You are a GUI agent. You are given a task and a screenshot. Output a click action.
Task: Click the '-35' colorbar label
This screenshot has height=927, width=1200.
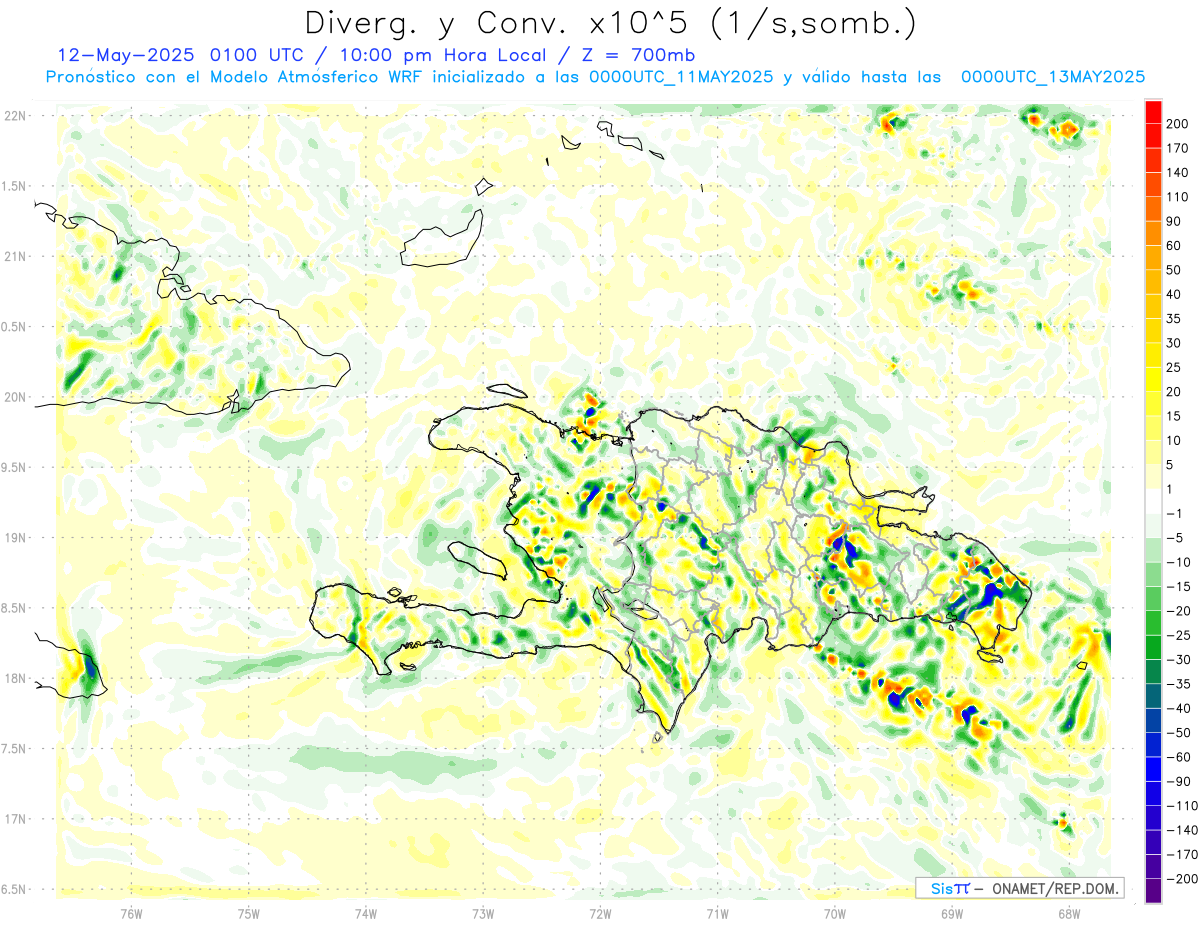point(1180,683)
